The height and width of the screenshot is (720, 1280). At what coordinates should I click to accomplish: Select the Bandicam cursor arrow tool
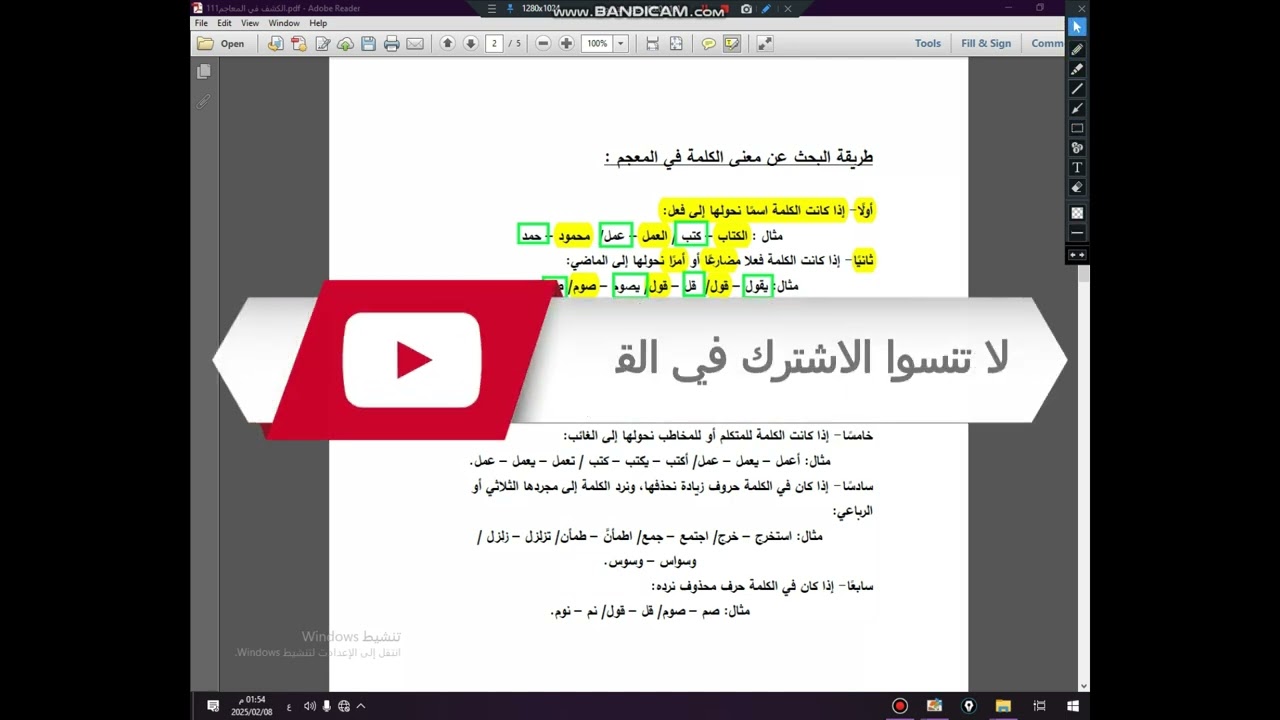(1077, 28)
